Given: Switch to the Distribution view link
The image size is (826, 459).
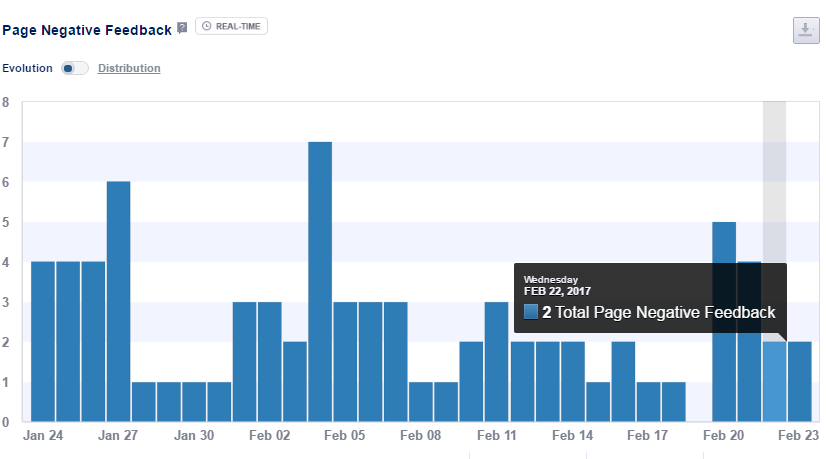Looking at the screenshot, I should pos(129,68).
